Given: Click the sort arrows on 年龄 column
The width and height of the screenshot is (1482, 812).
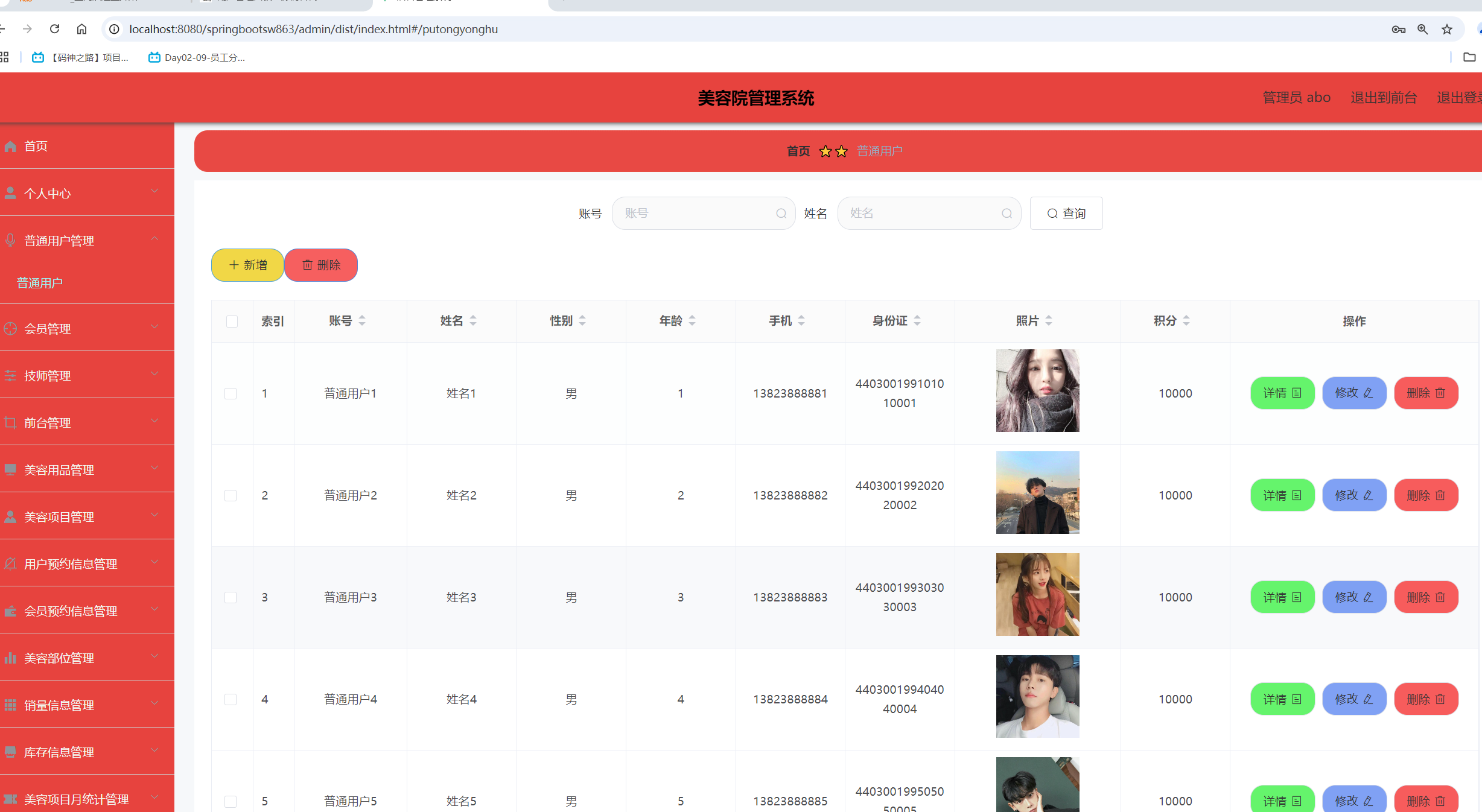Looking at the screenshot, I should (x=692, y=321).
